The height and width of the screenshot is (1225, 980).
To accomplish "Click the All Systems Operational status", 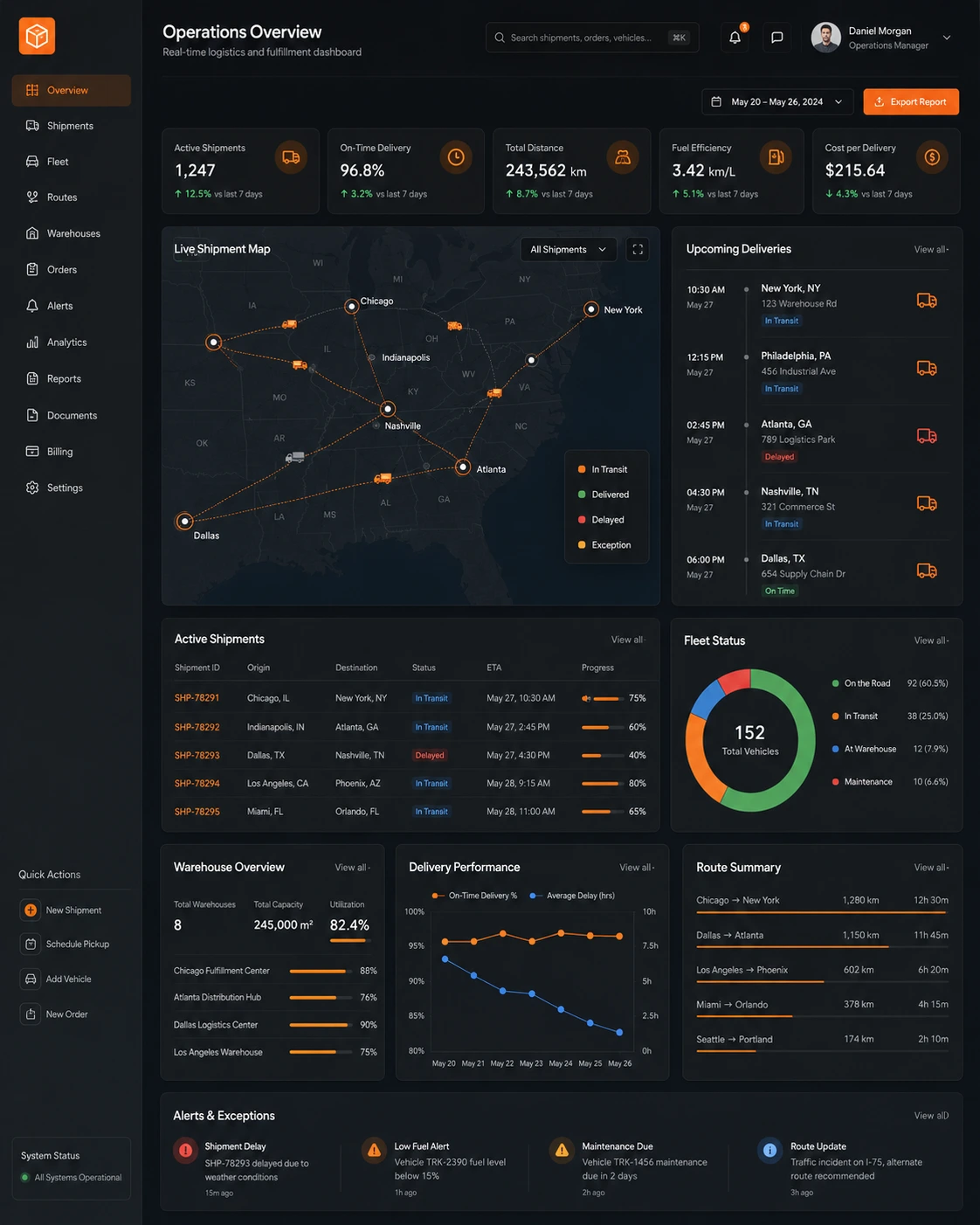I will pos(72,1178).
